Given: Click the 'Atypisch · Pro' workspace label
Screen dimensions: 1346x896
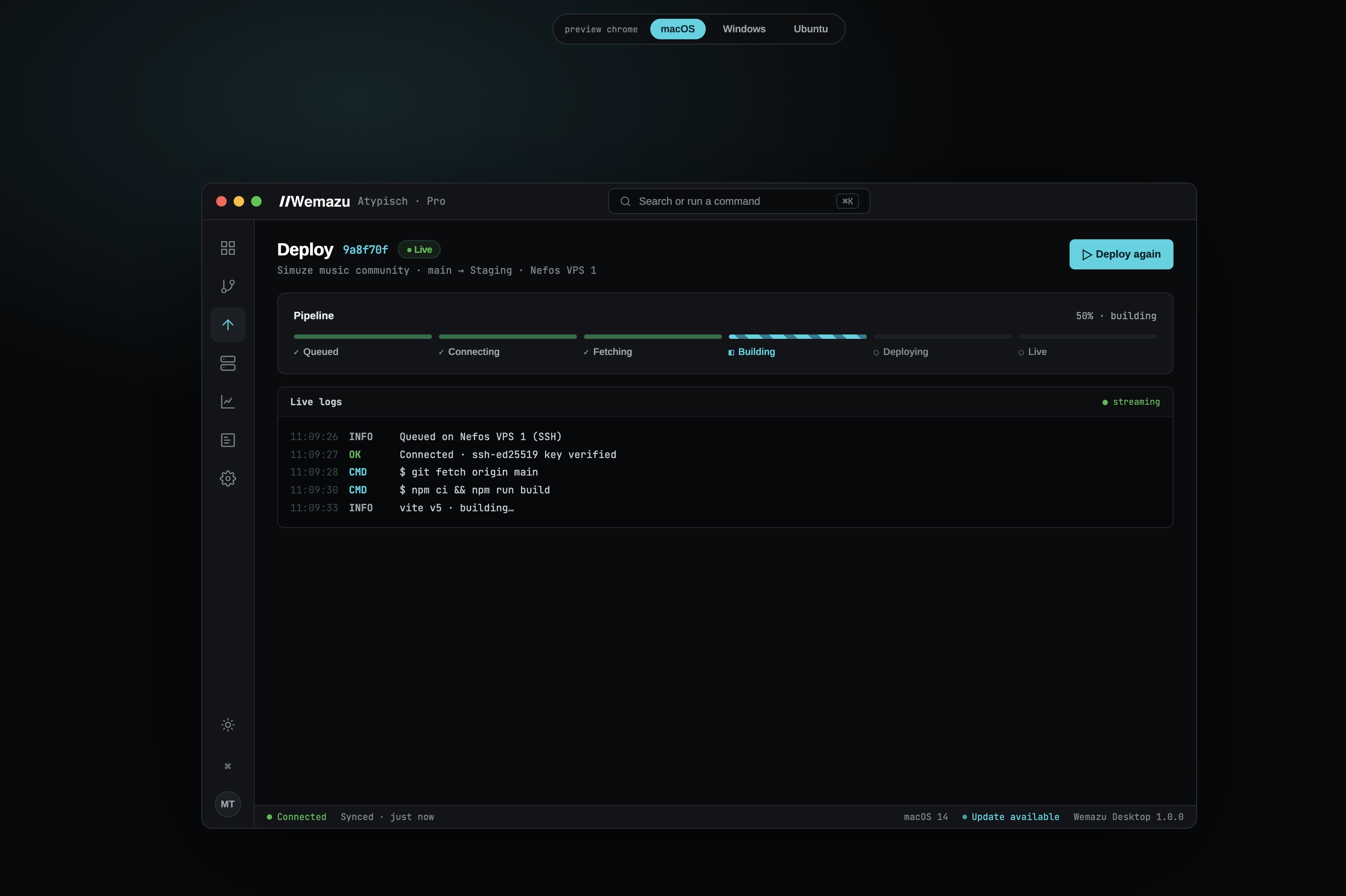Looking at the screenshot, I should click(x=401, y=201).
